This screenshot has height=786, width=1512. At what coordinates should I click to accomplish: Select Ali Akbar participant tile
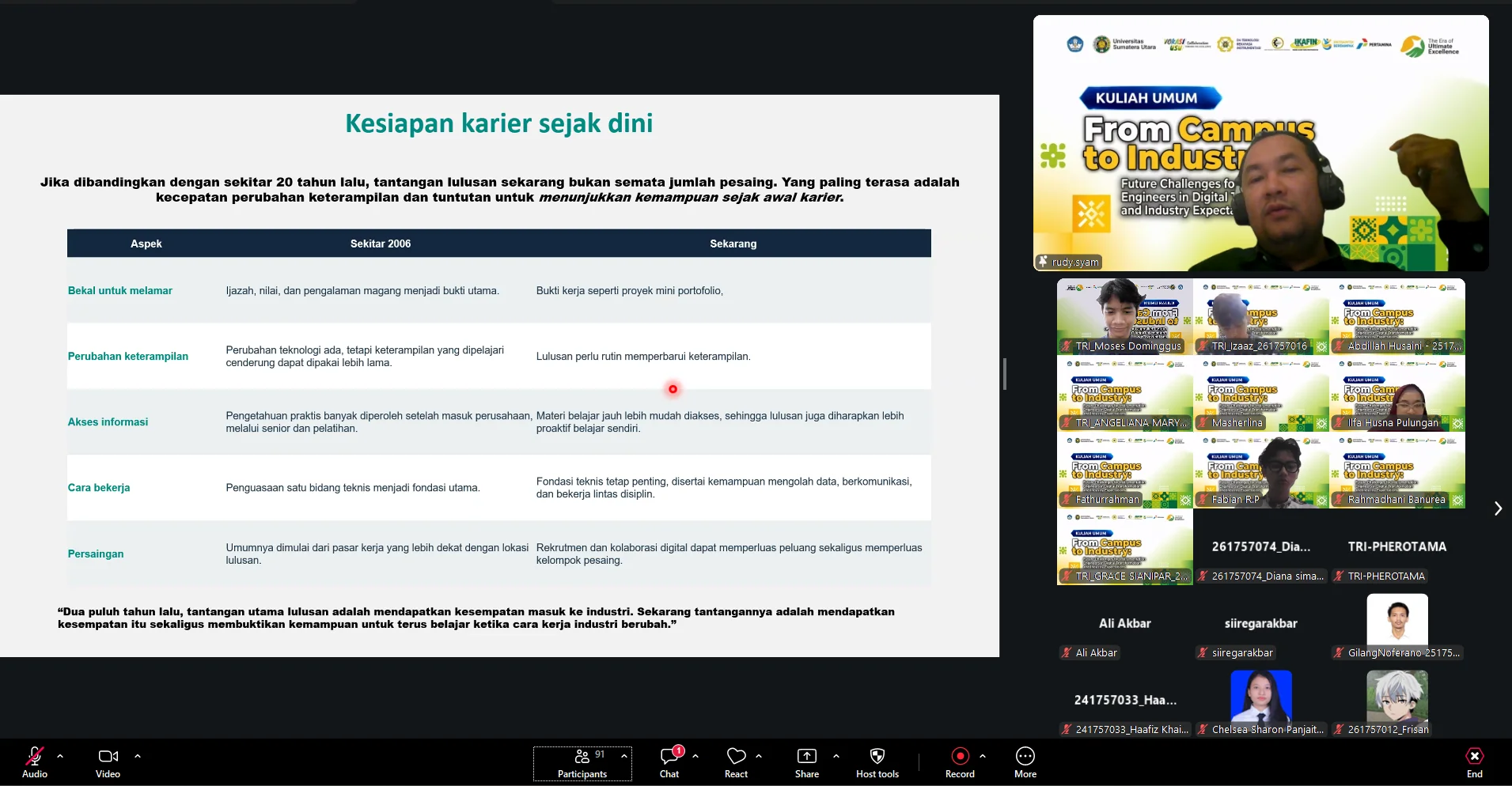[1125, 623]
